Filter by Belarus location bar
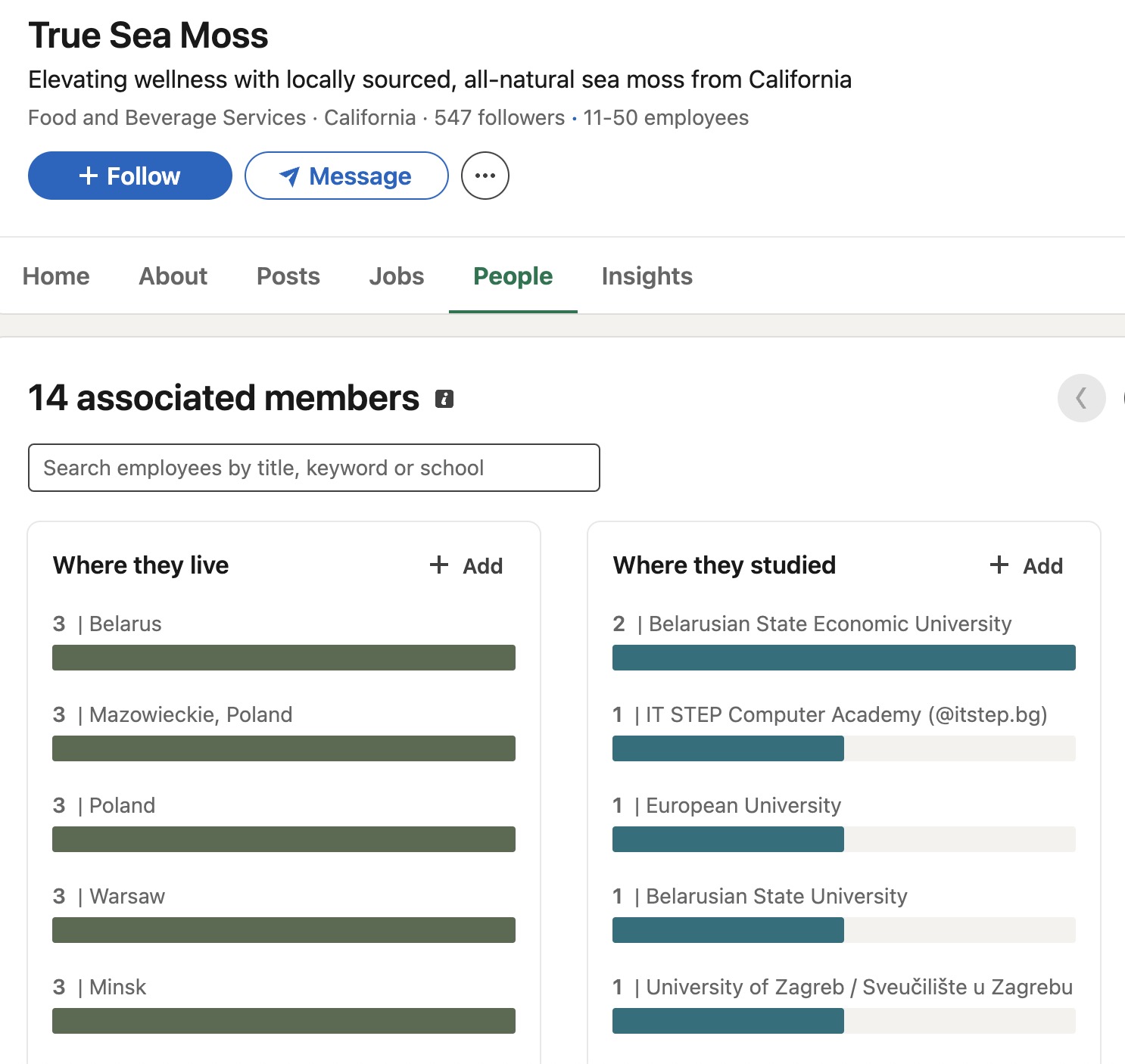The height and width of the screenshot is (1064, 1125). [x=284, y=658]
